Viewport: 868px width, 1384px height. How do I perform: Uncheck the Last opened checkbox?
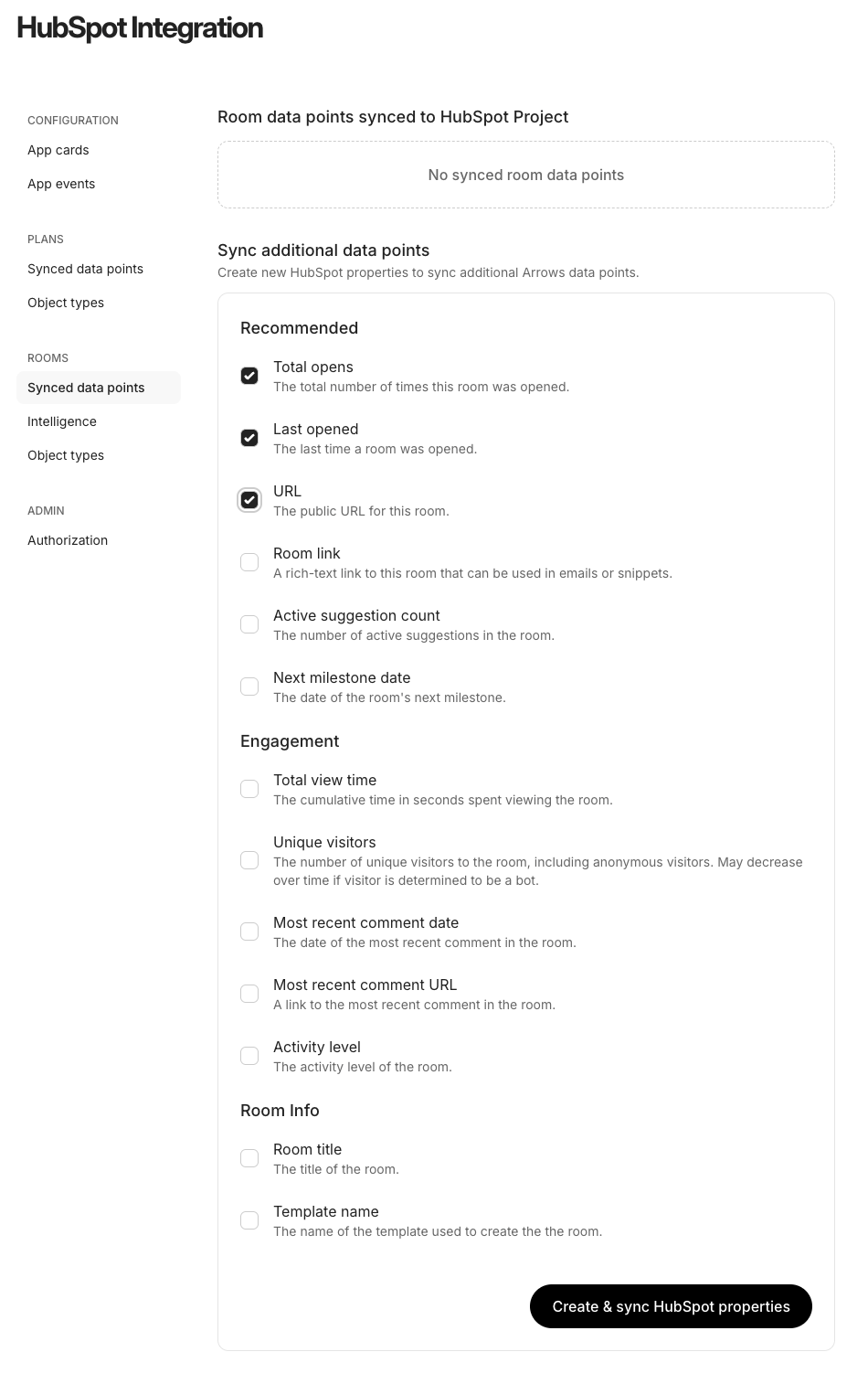tap(249, 438)
